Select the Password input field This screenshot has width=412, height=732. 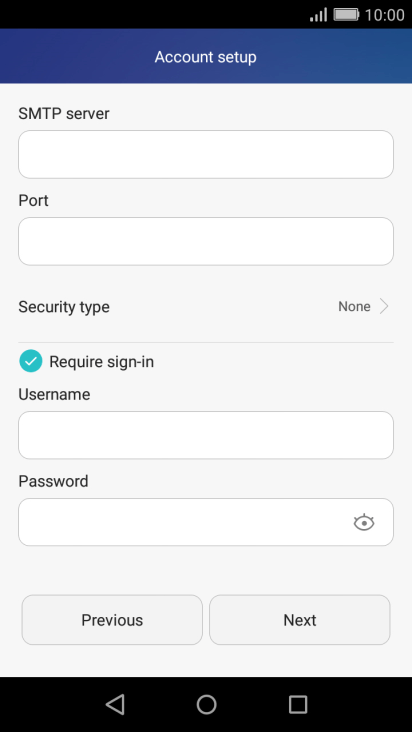206,522
